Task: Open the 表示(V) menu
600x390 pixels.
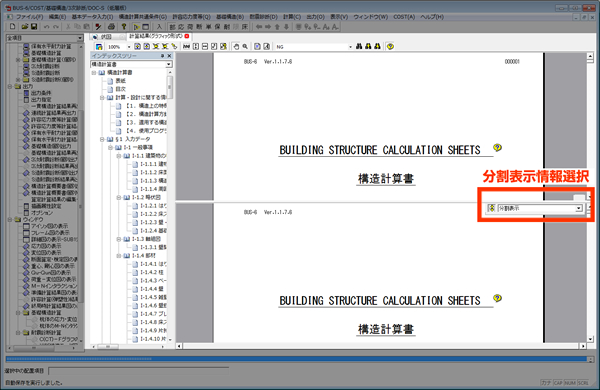Action: pos(339,17)
